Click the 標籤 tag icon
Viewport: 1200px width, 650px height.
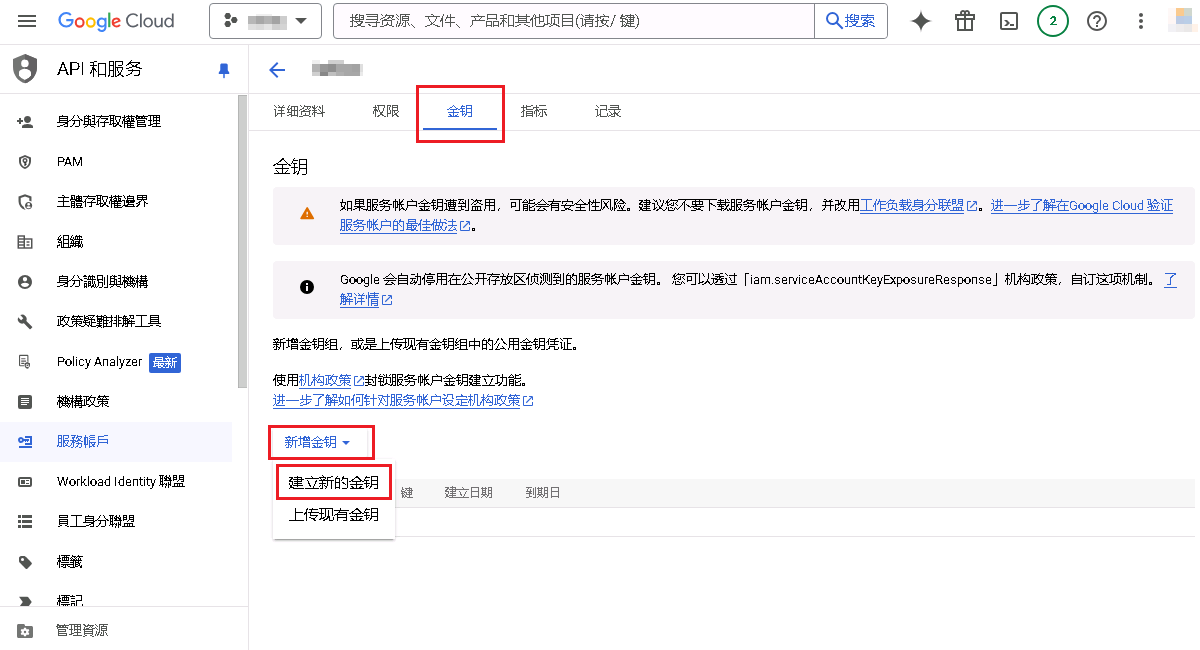(25, 561)
